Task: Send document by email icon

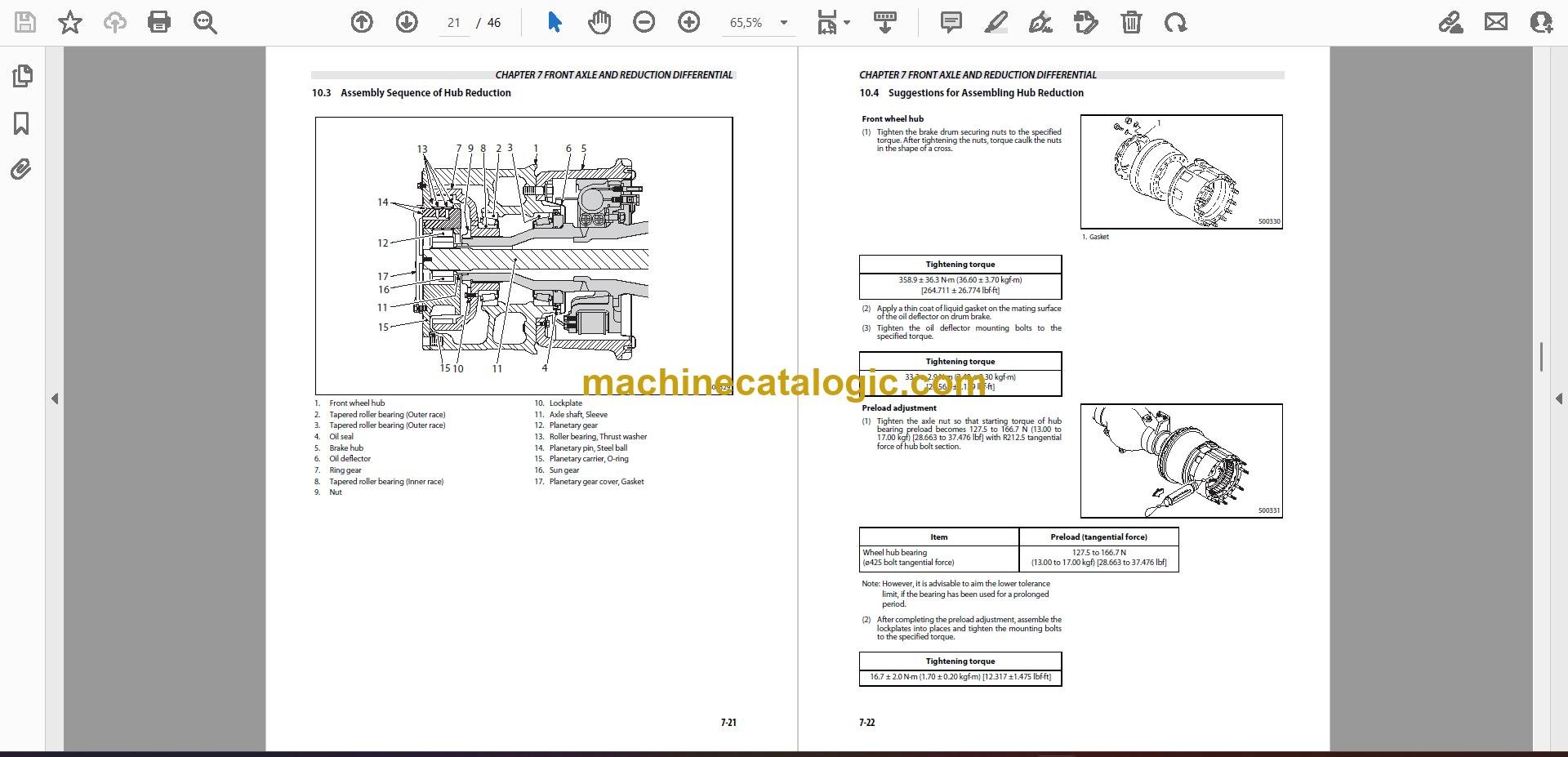Action: [1496, 22]
